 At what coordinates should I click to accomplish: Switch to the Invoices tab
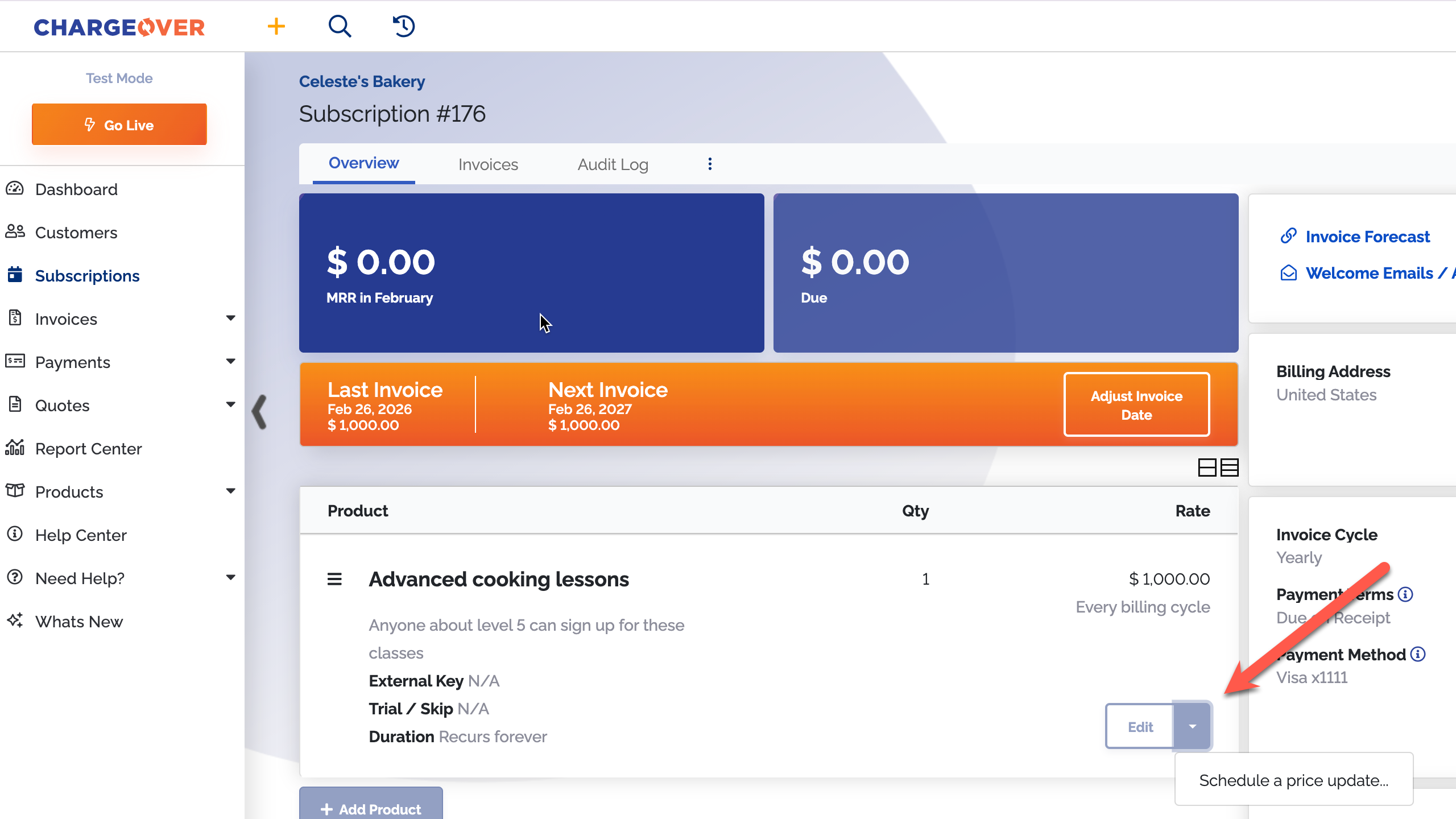[488, 164]
